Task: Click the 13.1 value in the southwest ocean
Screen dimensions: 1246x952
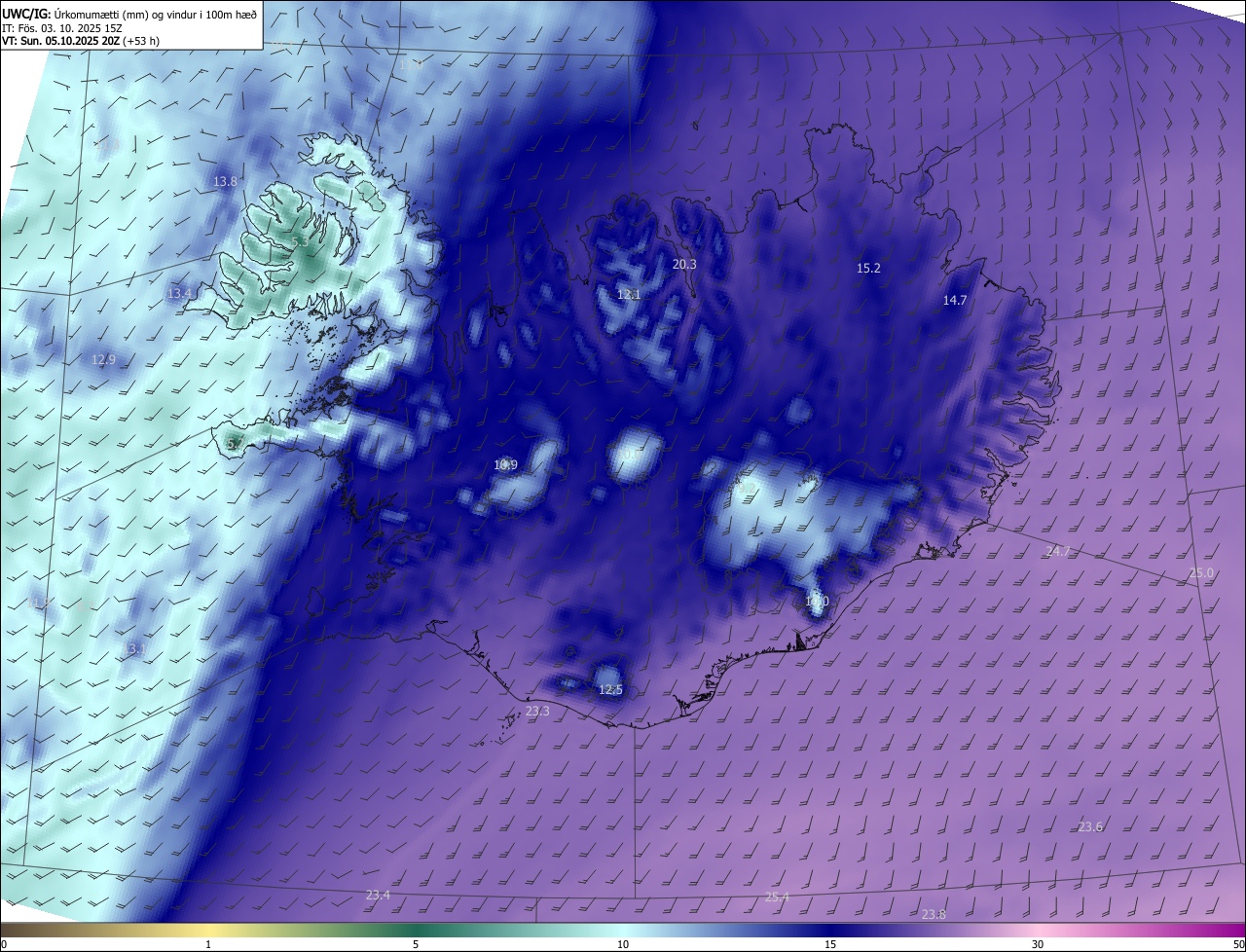Action: (x=133, y=648)
